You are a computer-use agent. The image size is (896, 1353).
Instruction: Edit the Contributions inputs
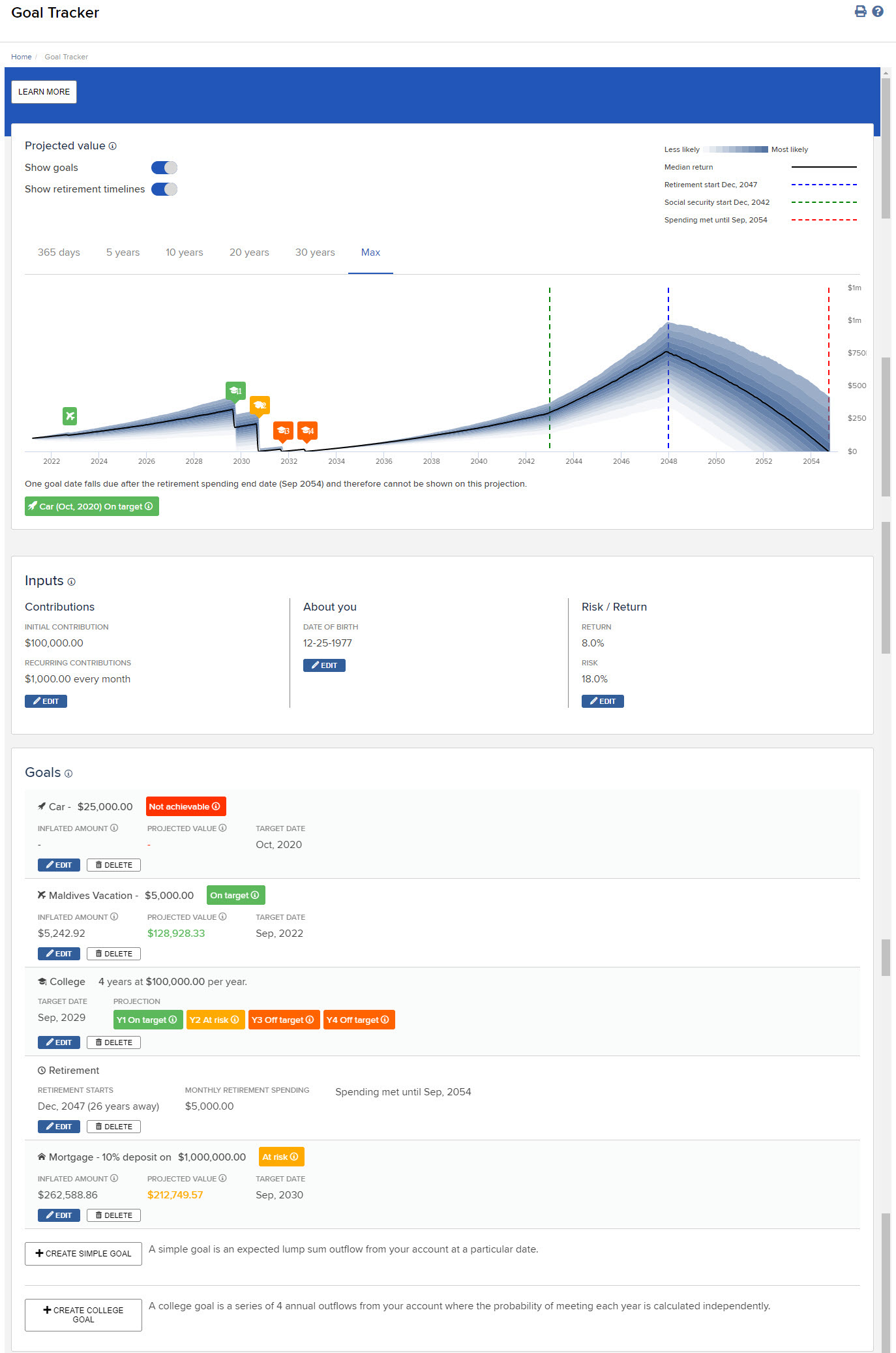tap(46, 701)
